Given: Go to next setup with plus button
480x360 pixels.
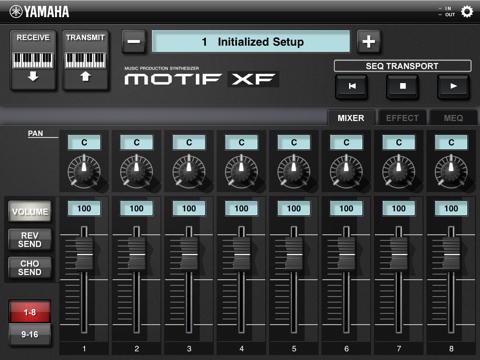Looking at the screenshot, I should (369, 42).
